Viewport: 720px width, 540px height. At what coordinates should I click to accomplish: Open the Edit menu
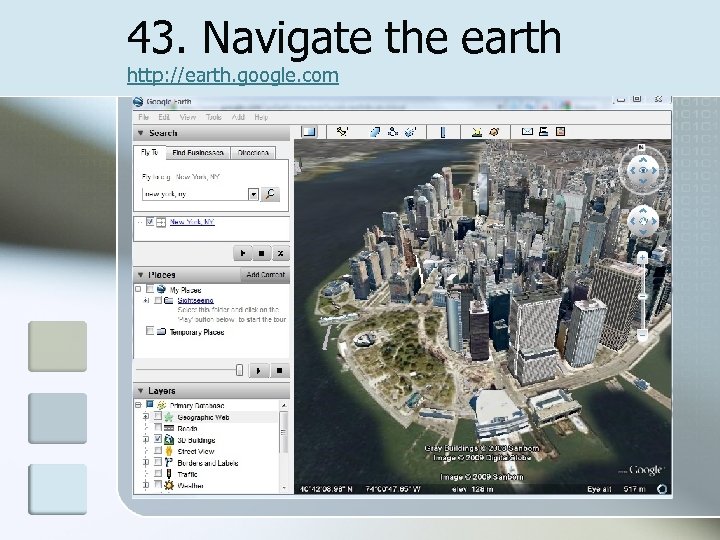164,117
